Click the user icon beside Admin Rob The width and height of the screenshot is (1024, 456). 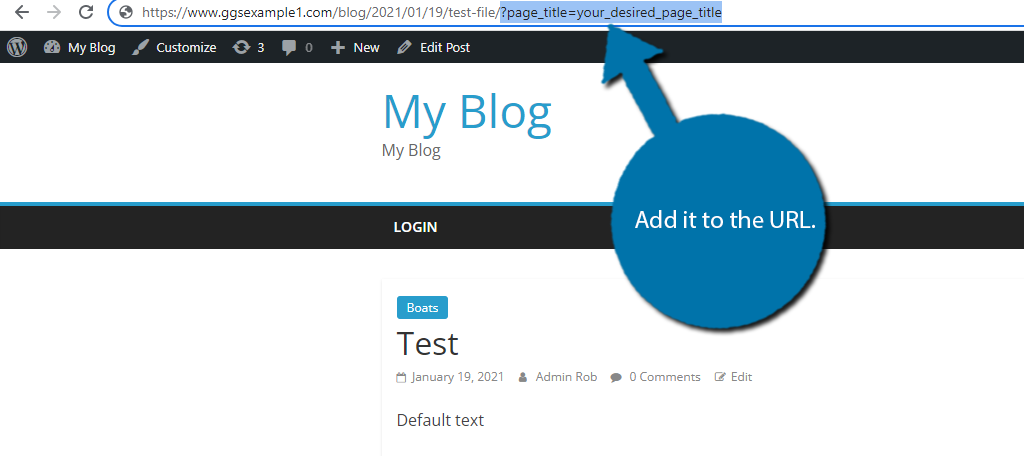point(522,377)
